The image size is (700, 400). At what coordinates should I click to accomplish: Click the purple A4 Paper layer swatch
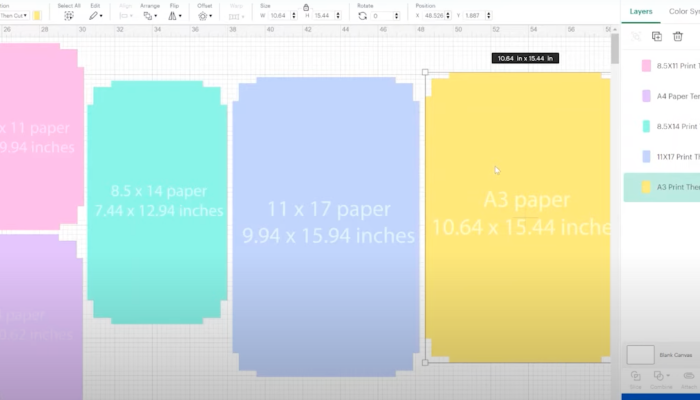(x=646, y=96)
